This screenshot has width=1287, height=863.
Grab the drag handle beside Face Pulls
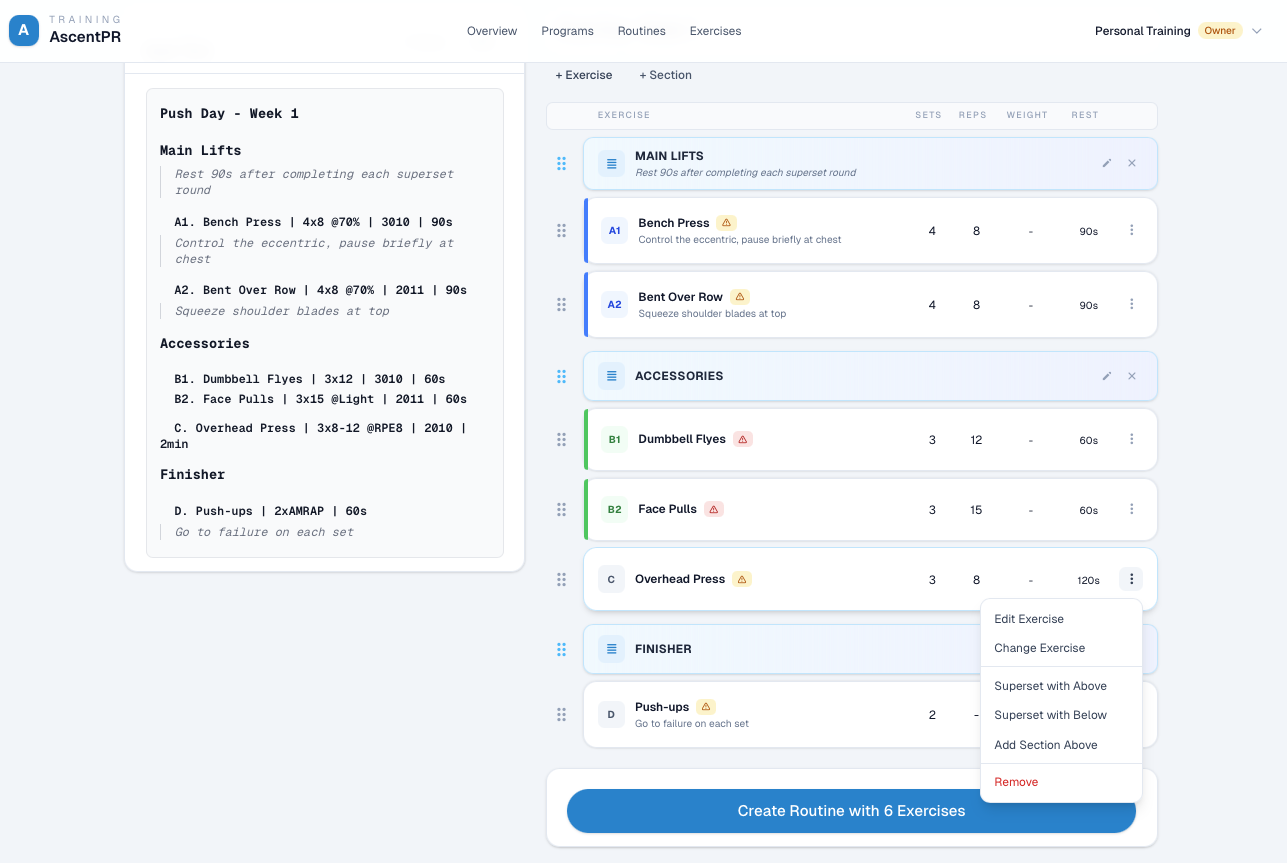pyautogui.click(x=561, y=509)
